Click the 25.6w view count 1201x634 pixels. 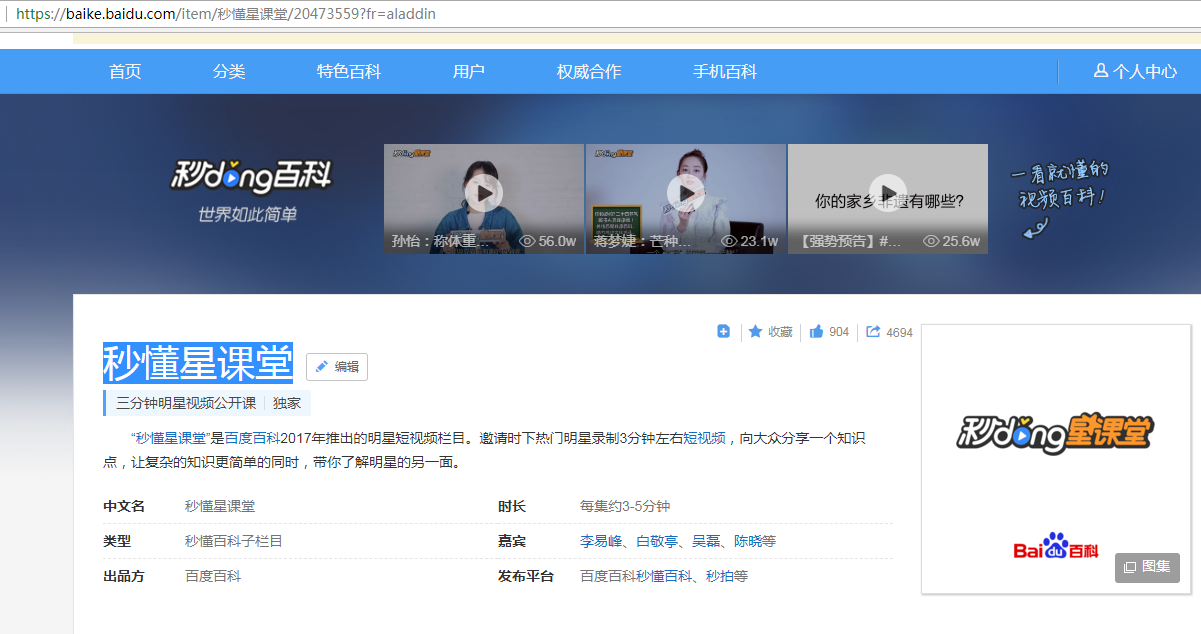pos(952,241)
